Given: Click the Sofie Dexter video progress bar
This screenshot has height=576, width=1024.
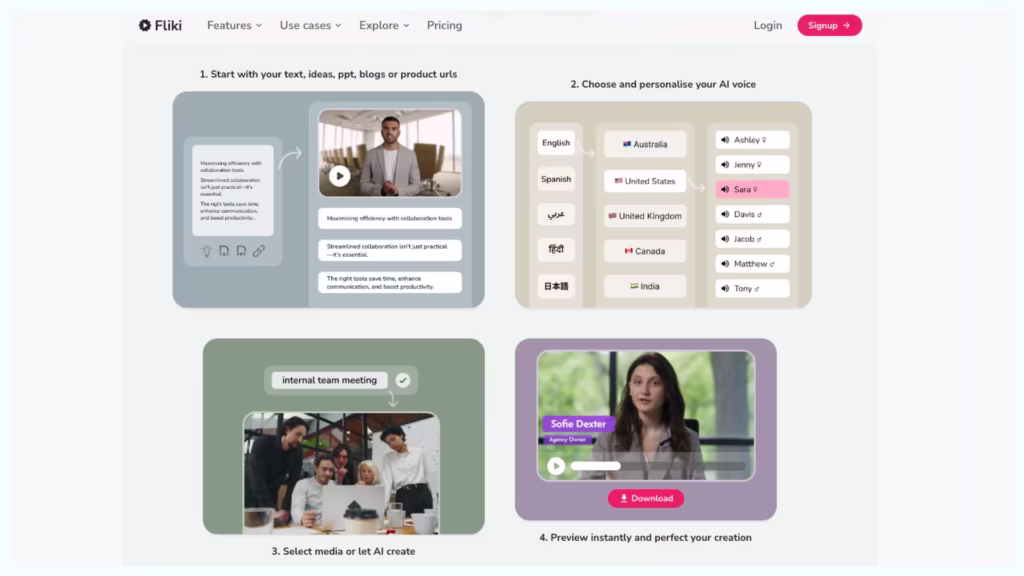Looking at the screenshot, I should 658,466.
